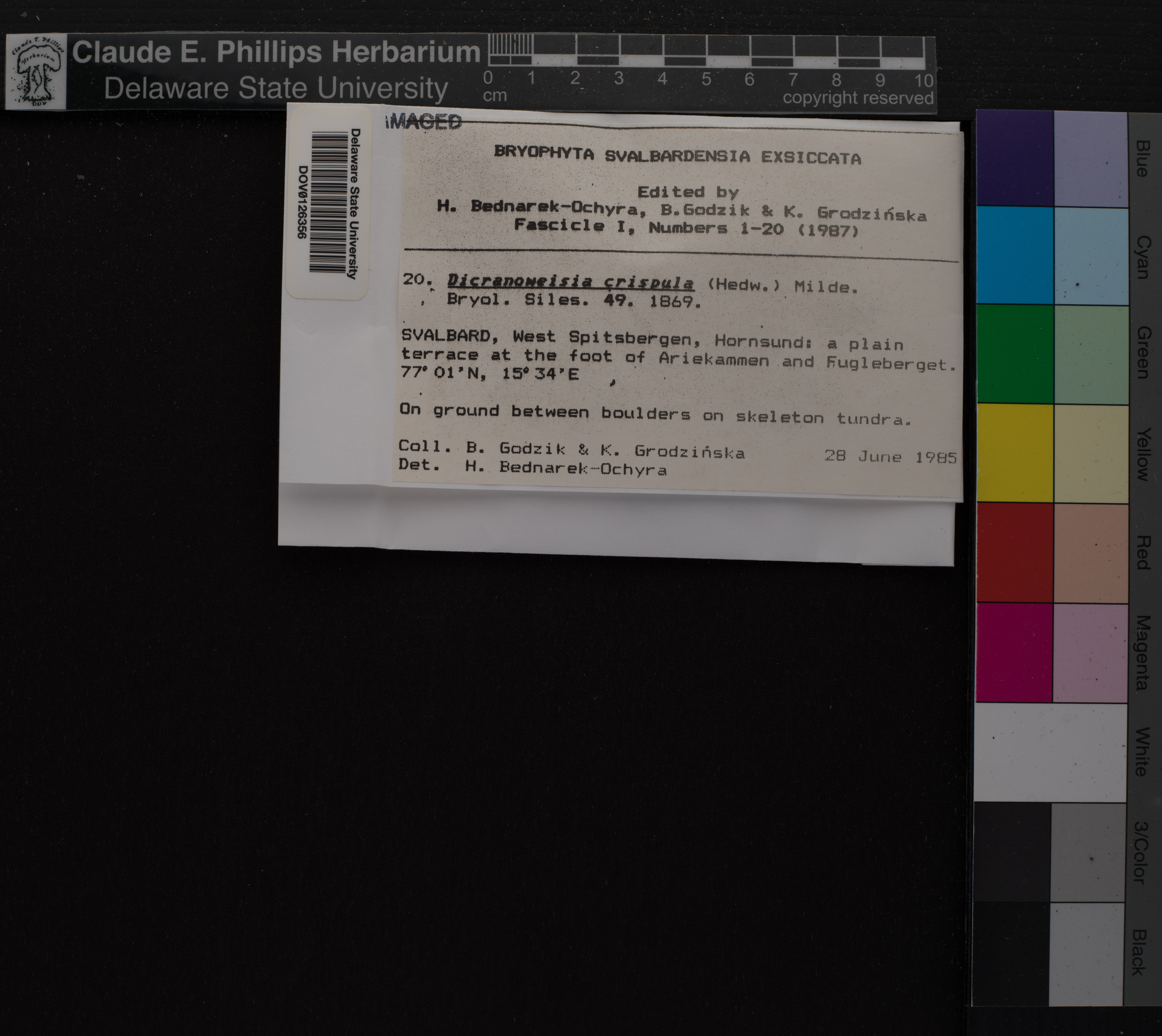Pick the magenta color patch
1162x1036 pixels.
1014,652
